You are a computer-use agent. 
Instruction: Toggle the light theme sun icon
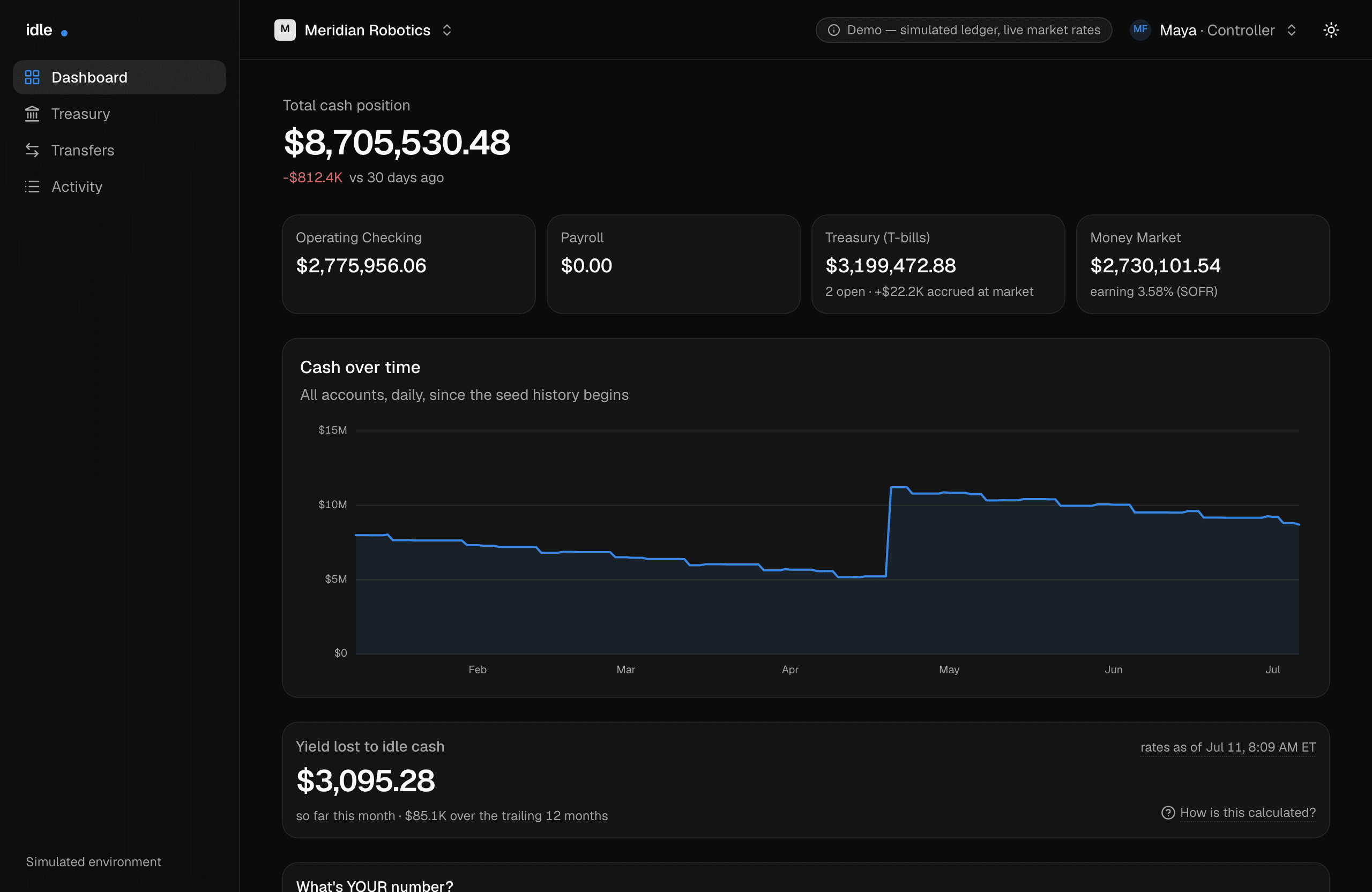pyautogui.click(x=1331, y=30)
